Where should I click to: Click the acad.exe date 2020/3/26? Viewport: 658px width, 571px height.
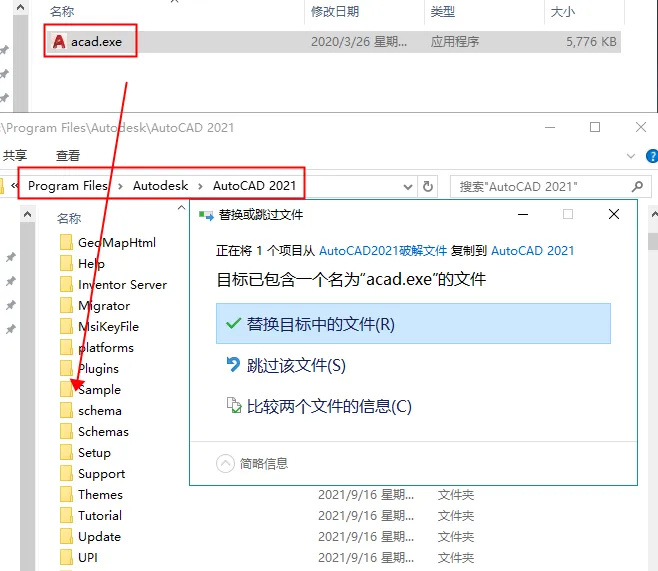point(359,42)
